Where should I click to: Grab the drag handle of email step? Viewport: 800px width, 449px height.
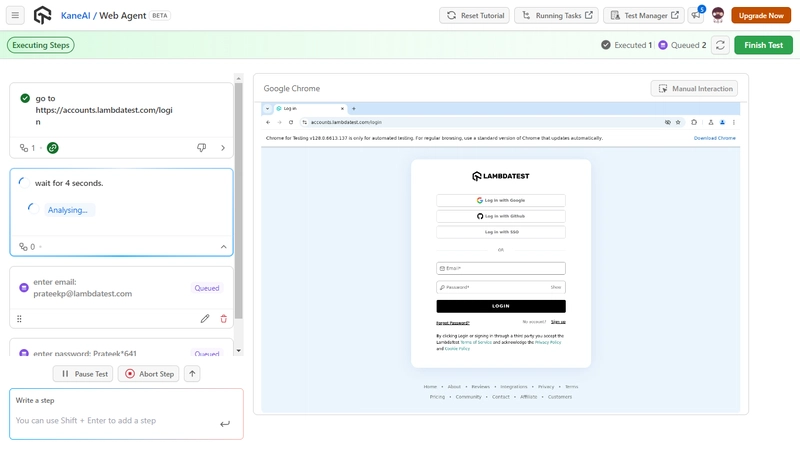click(19, 319)
